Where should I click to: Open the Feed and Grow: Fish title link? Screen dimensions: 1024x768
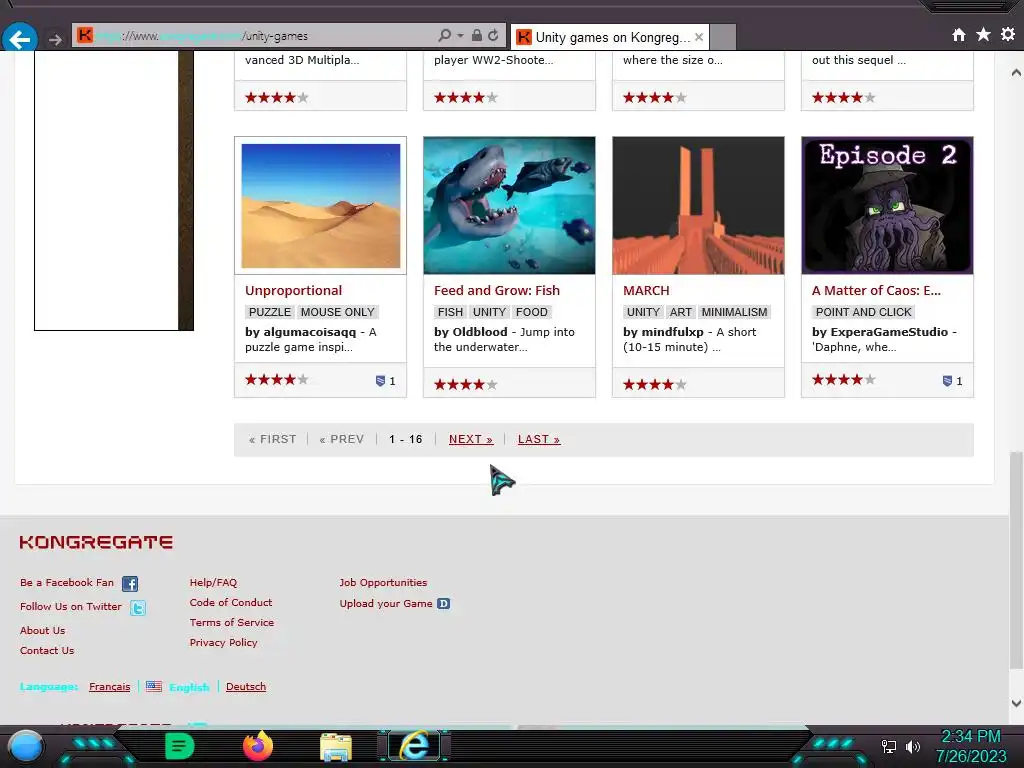pyautogui.click(x=497, y=291)
